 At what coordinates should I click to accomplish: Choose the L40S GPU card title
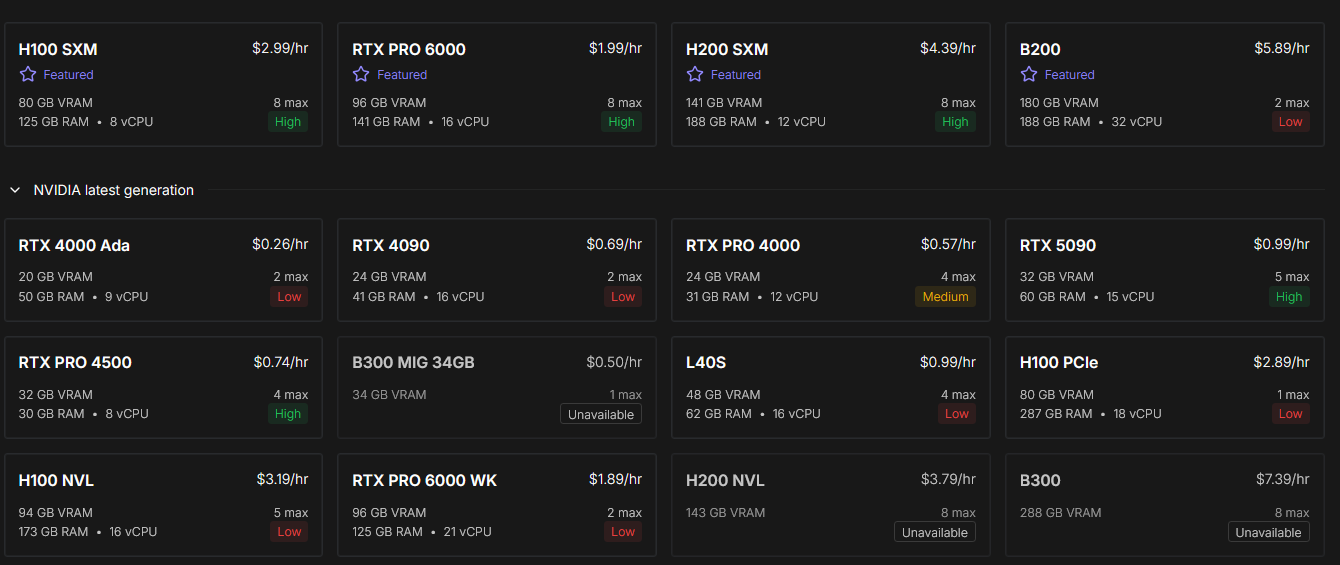click(x=706, y=362)
